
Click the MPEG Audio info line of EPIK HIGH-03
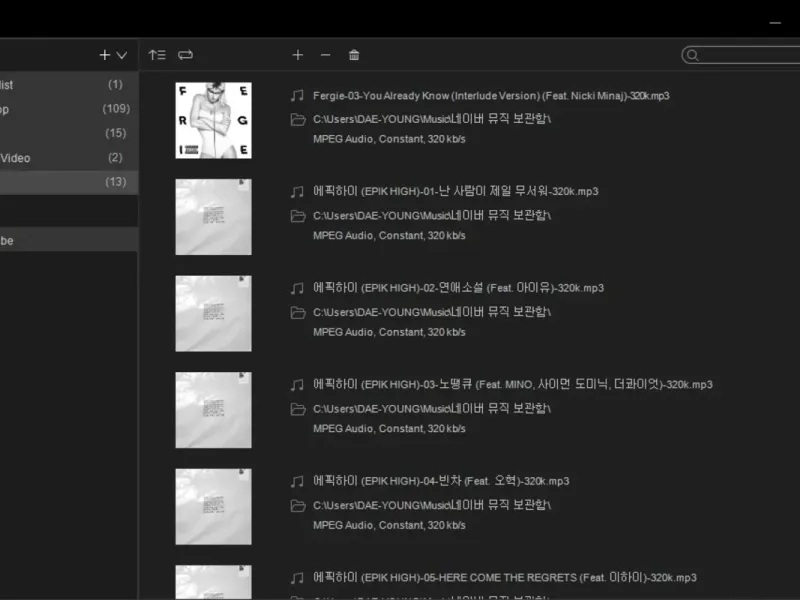(389, 428)
